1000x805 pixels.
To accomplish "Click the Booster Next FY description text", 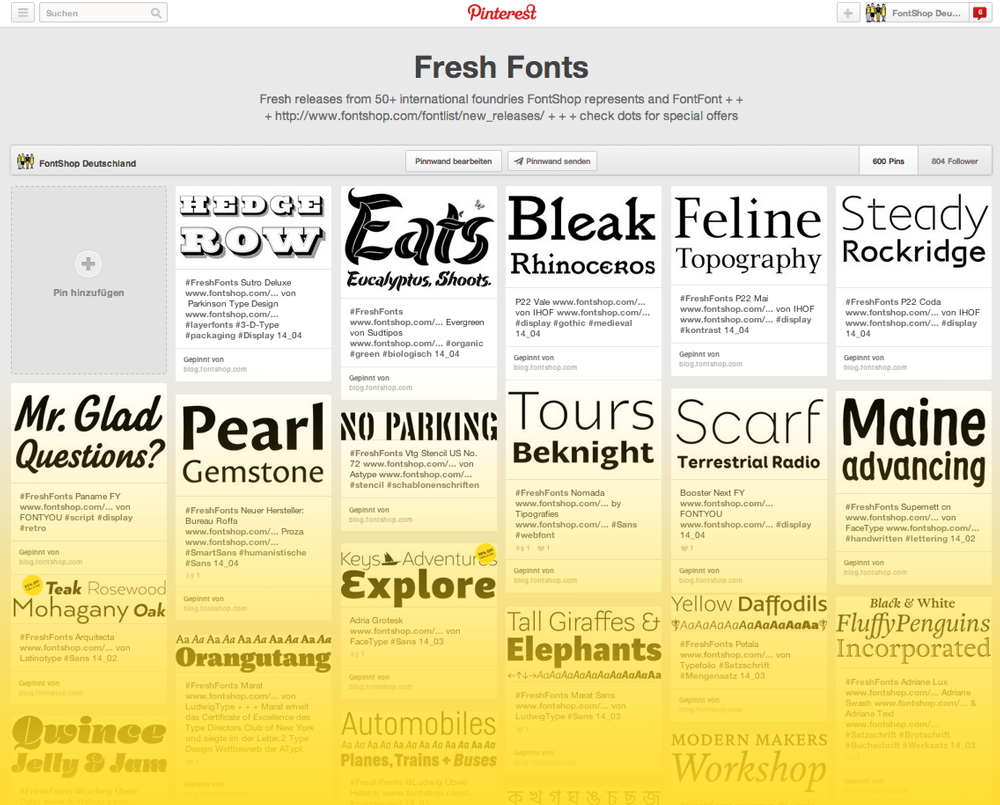I will [746, 514].
